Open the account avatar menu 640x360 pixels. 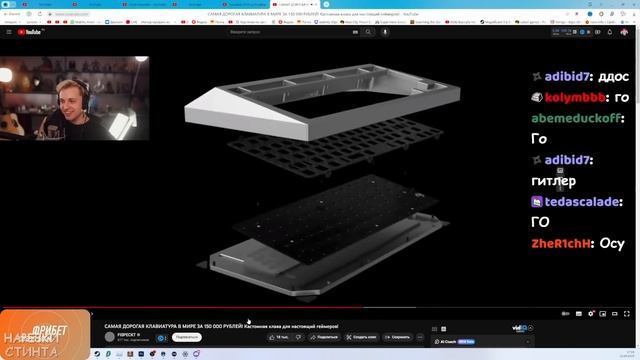point(624,32)
